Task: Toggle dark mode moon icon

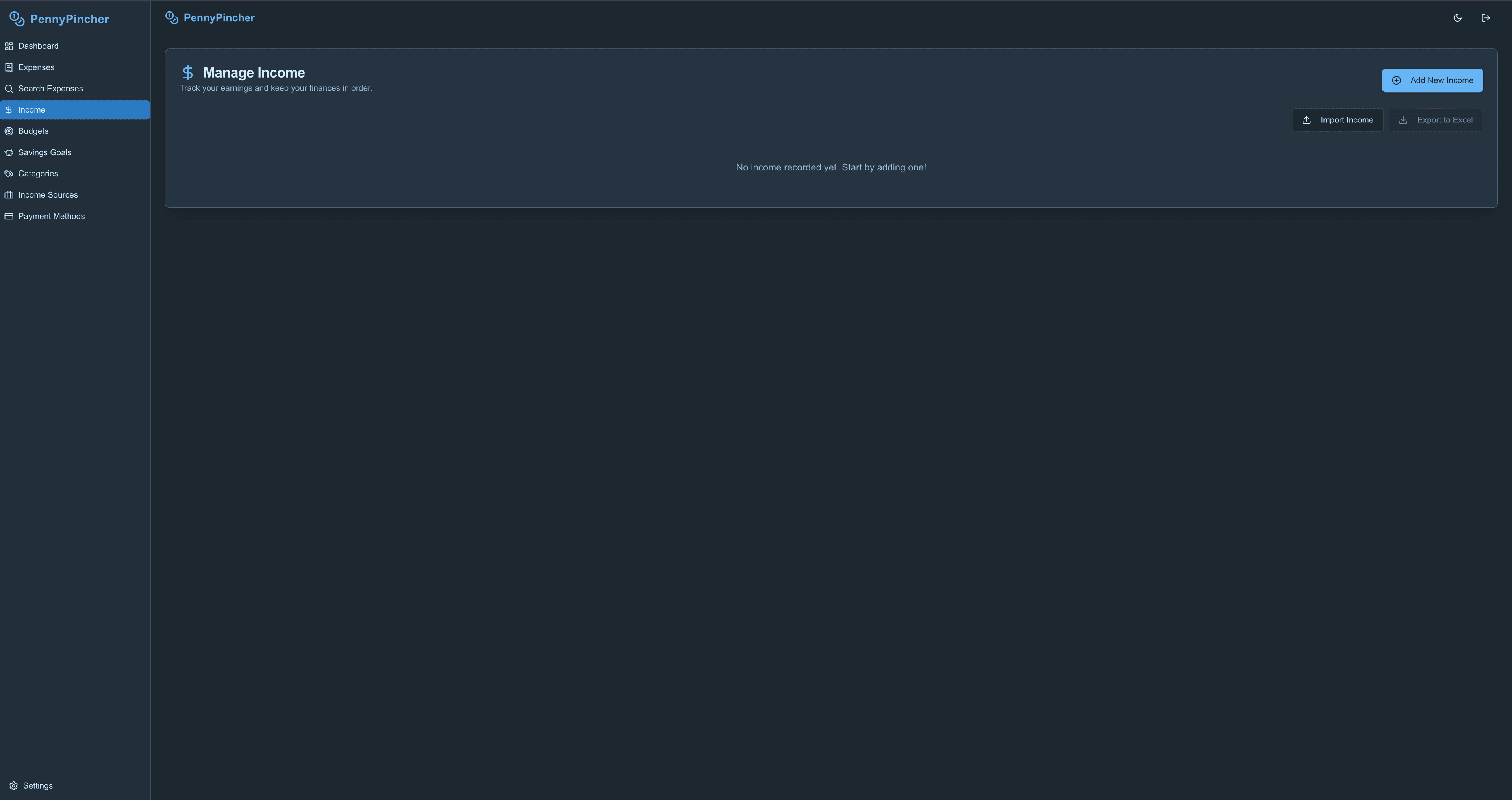Action: [x=1457, y=18]
